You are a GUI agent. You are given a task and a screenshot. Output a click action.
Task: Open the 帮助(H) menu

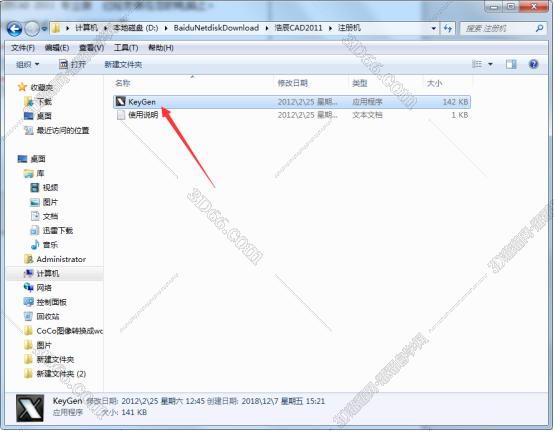click(161, 47)
